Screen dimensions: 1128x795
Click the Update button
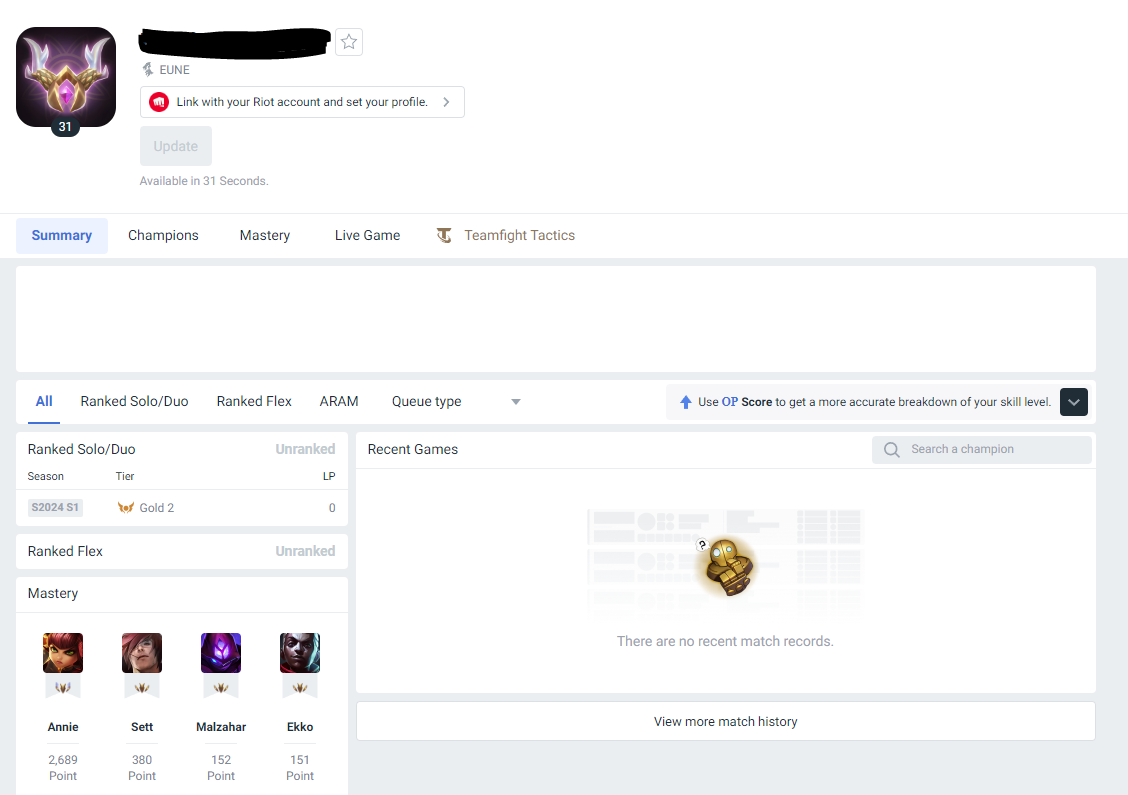coord(176,146)
